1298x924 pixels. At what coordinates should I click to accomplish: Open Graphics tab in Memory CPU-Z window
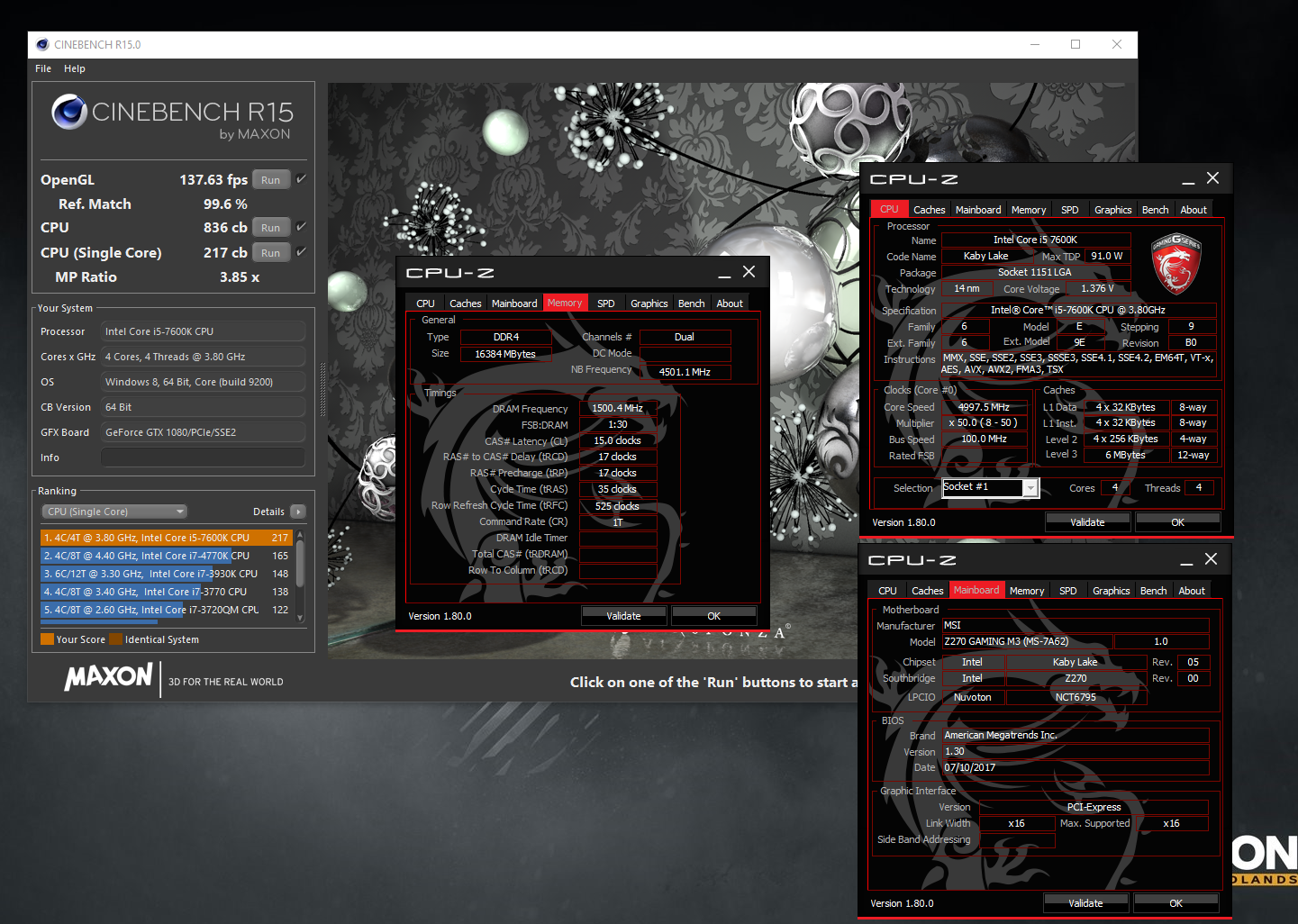(649, 303)
